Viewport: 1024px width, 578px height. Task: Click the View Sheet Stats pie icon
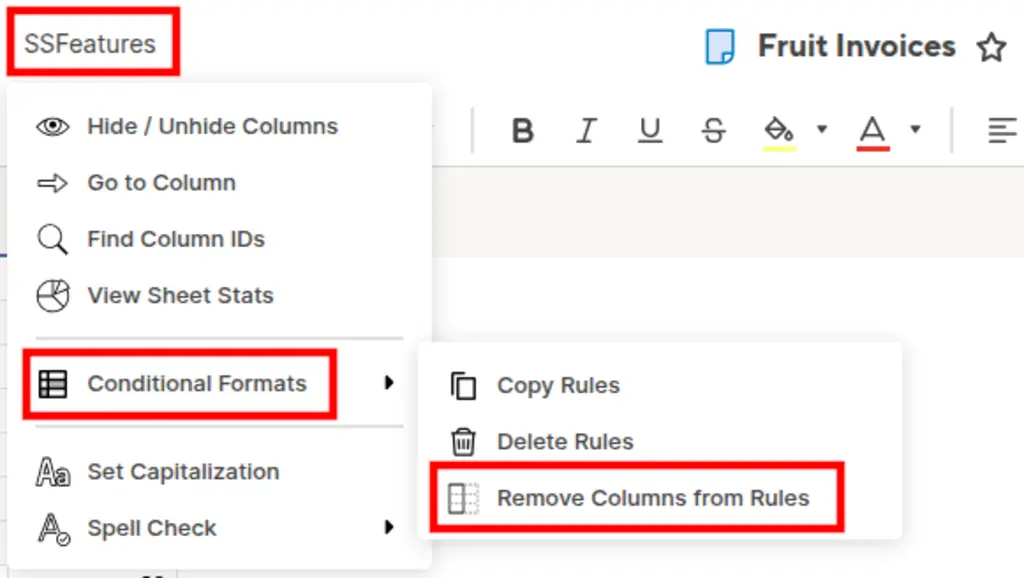(x=52, y=296)
